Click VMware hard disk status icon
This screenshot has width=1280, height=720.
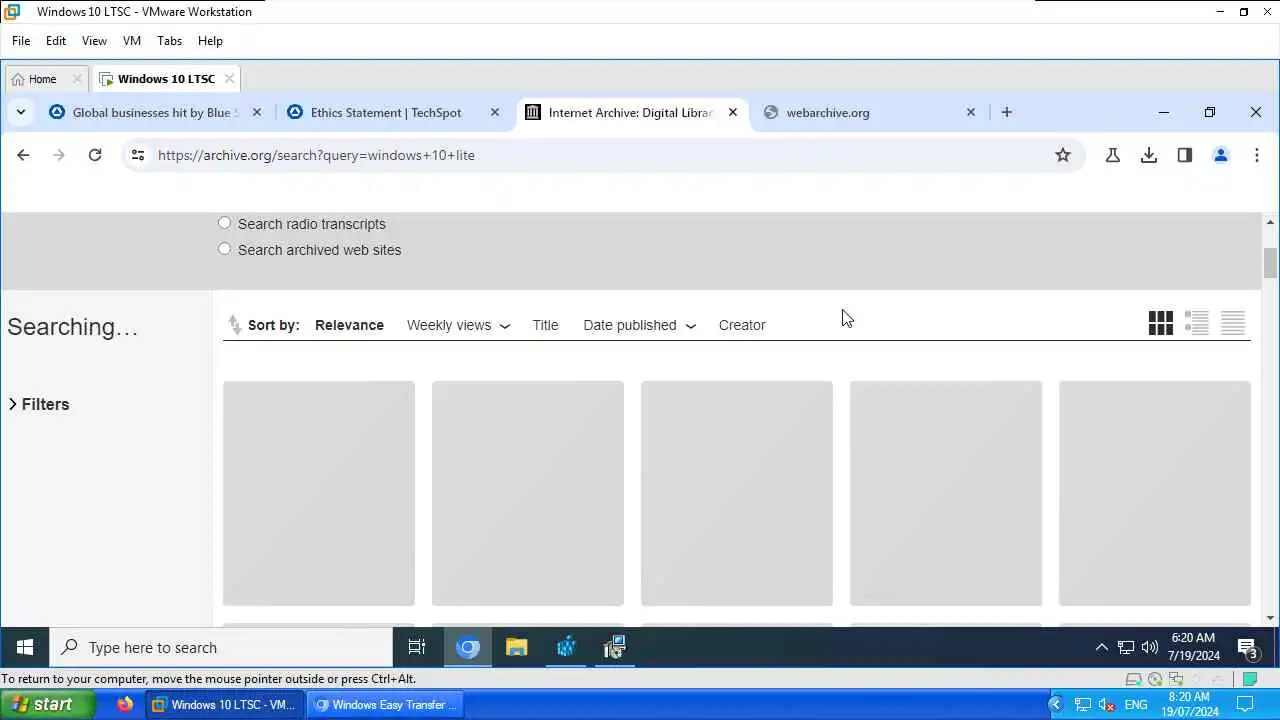point(1134,679)
